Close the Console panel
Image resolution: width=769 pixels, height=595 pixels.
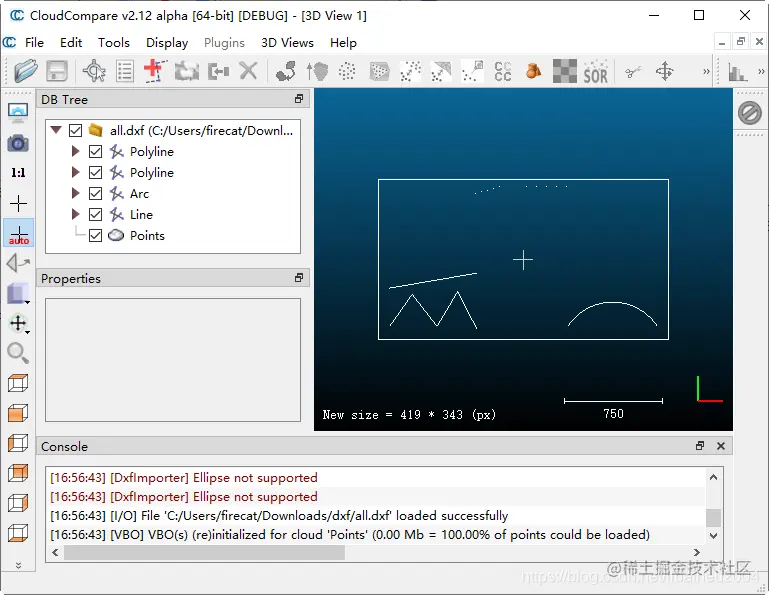click(x=721, y=445)
